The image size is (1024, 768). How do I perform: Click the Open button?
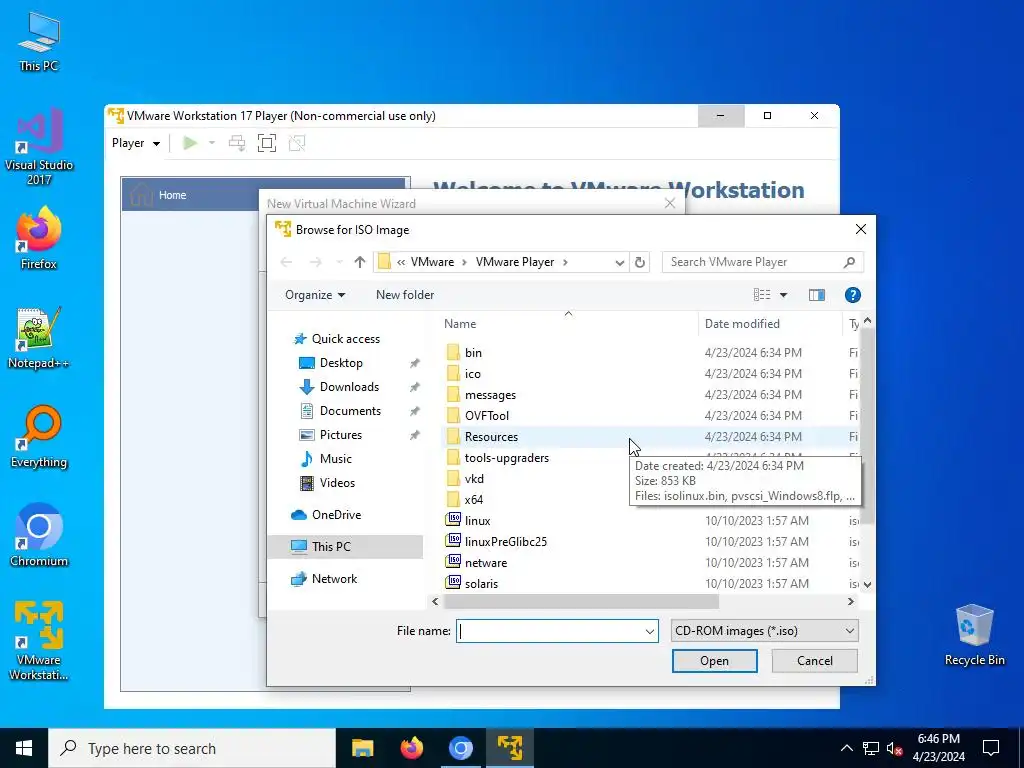(714, 661)
